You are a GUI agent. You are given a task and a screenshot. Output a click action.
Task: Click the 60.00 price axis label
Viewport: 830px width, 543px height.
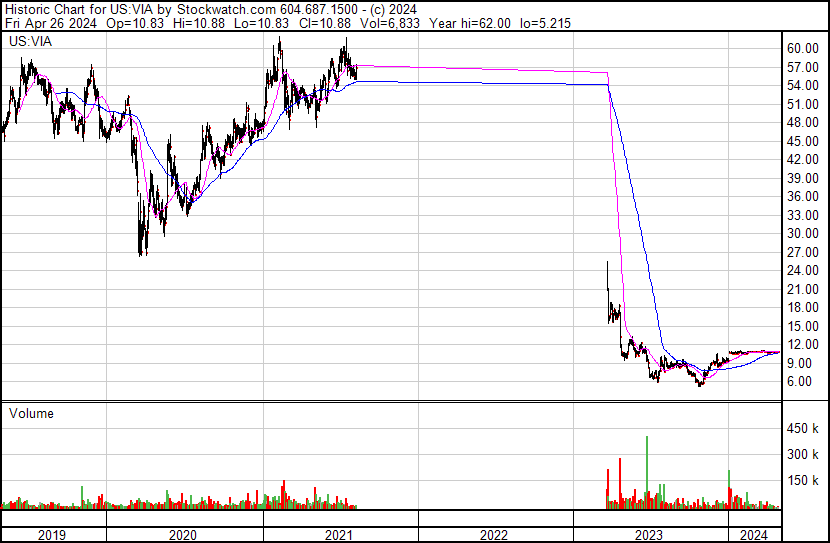803,48
